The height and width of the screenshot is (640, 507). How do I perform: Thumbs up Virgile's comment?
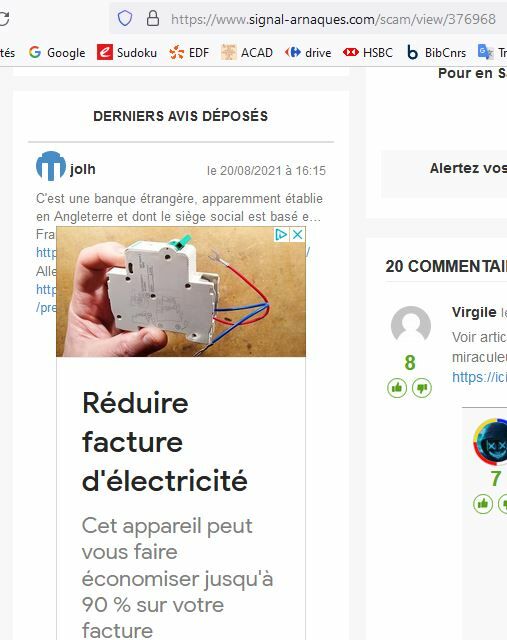click(x=397, y=388)
